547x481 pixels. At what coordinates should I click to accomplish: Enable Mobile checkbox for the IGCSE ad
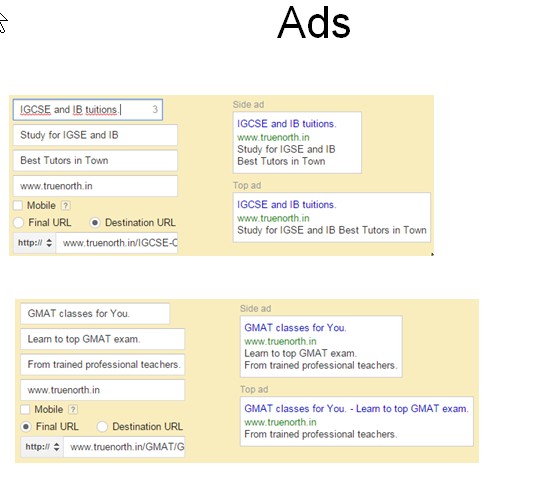click(18, 205)
